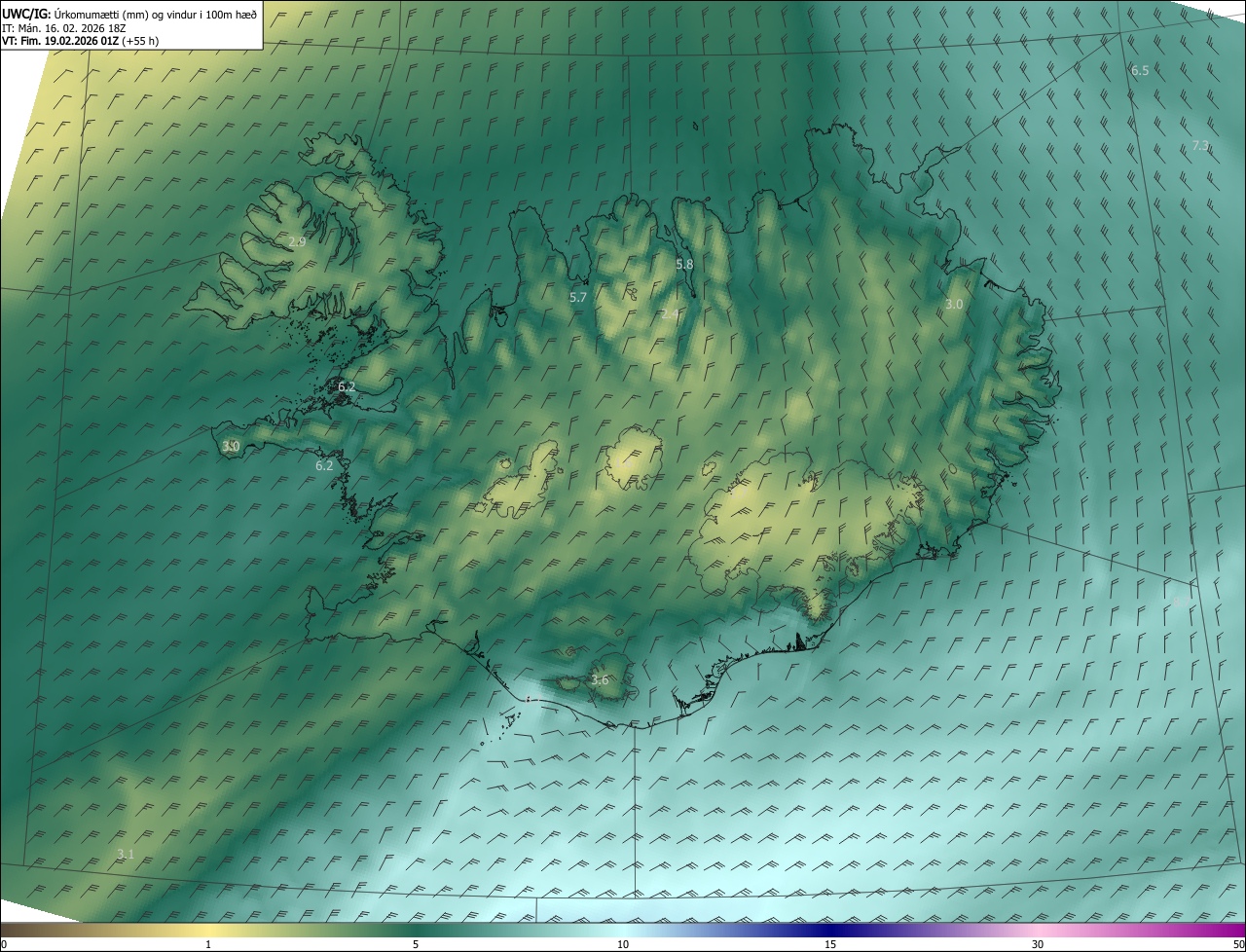Click the '3.1' value in the southwest ocean
The image size is (1246, 952).
(x=126, y=855)
